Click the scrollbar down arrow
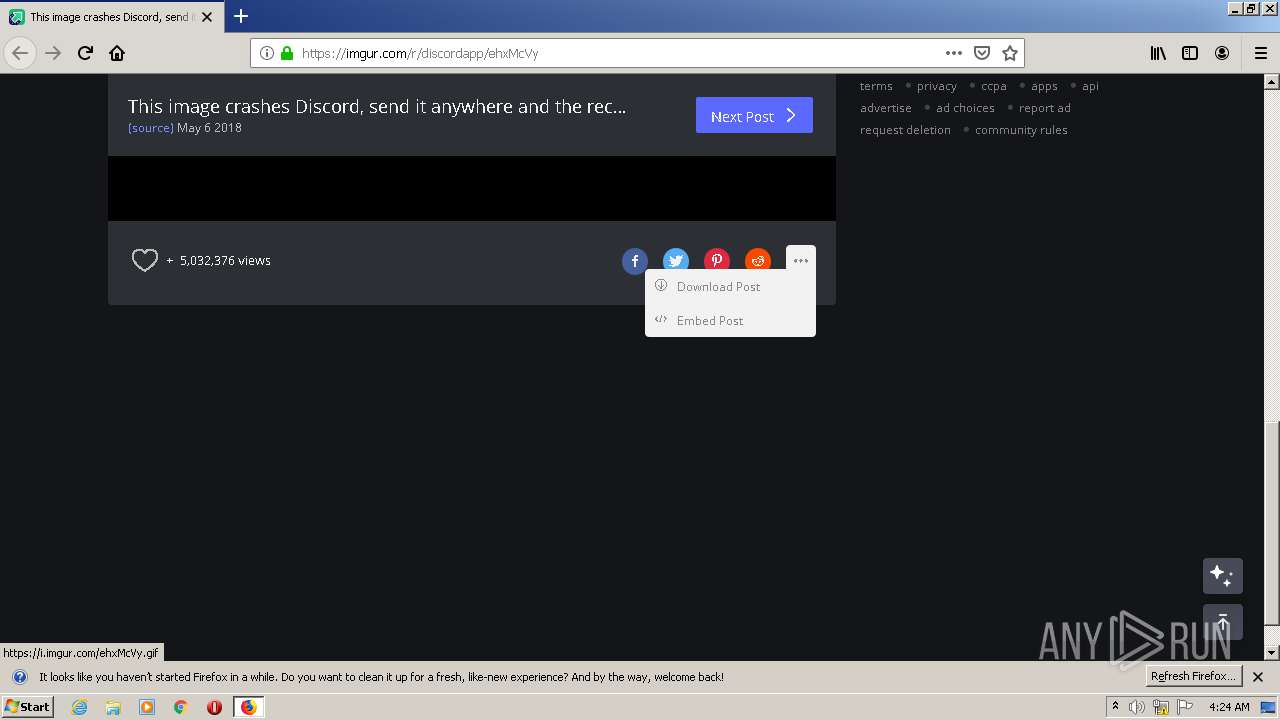Image resolution: width=1280 pixels, height=720 pixels. click(x=1272, y=653)
